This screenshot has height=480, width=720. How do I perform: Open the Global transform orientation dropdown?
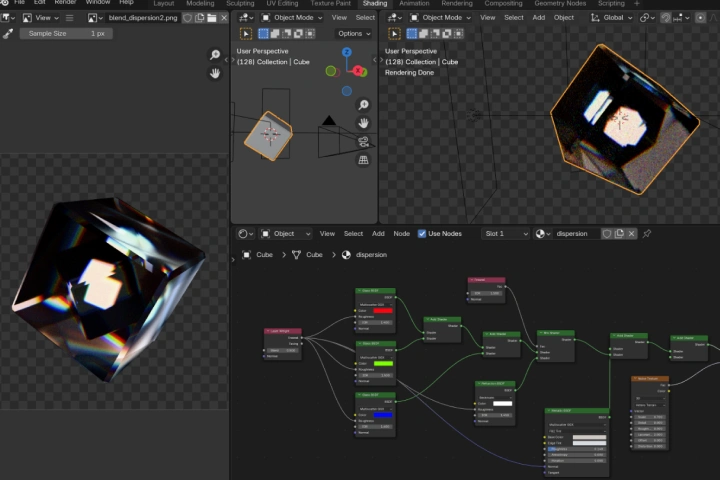(612, 18)
